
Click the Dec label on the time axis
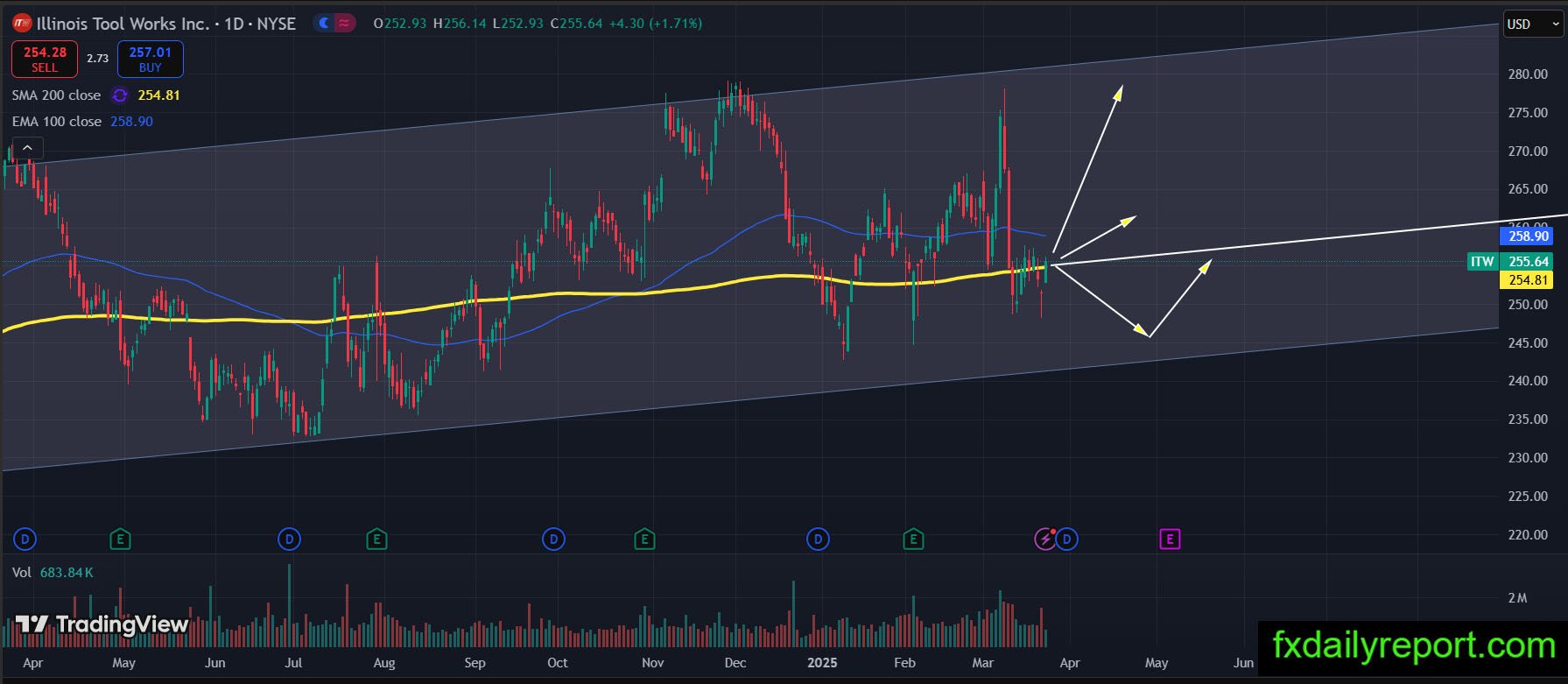(735, 663)
